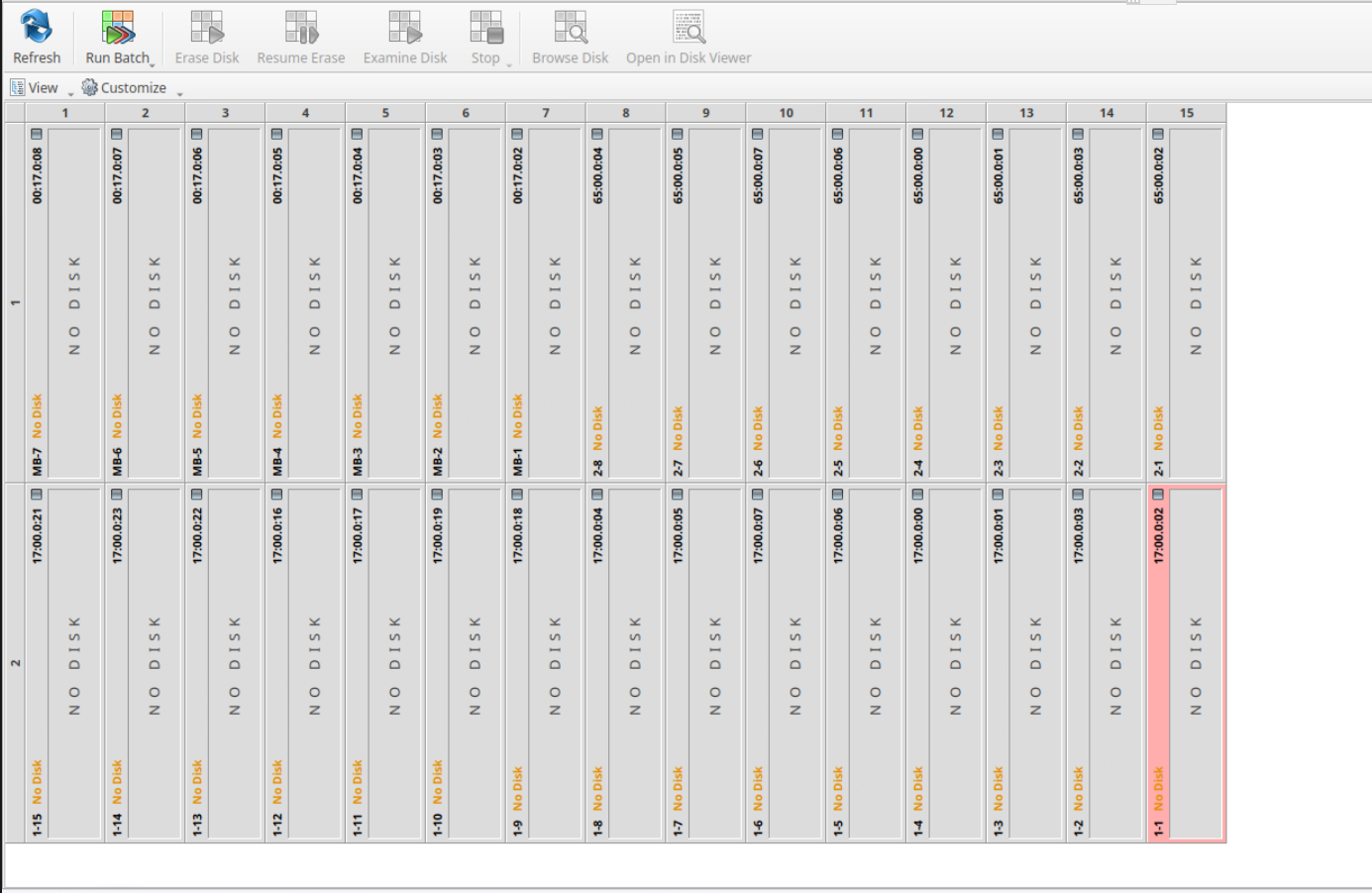Open the Customize dropdown arrow
This screenshot has width=1372, height=893.
179,93
